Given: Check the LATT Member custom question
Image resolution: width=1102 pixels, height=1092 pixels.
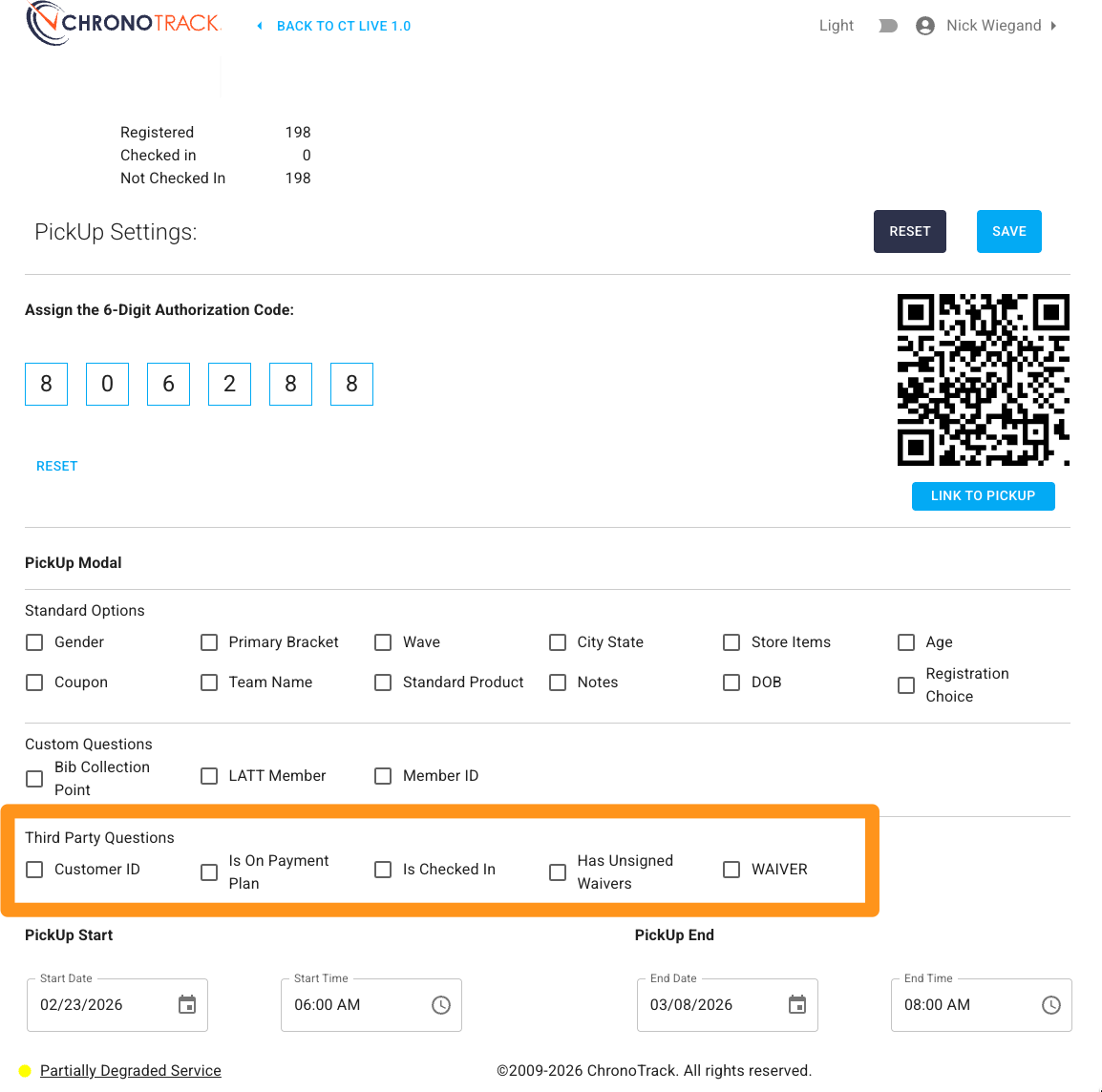Looking at the screenshot, I should pyautogui.click(x=209, y=776).
